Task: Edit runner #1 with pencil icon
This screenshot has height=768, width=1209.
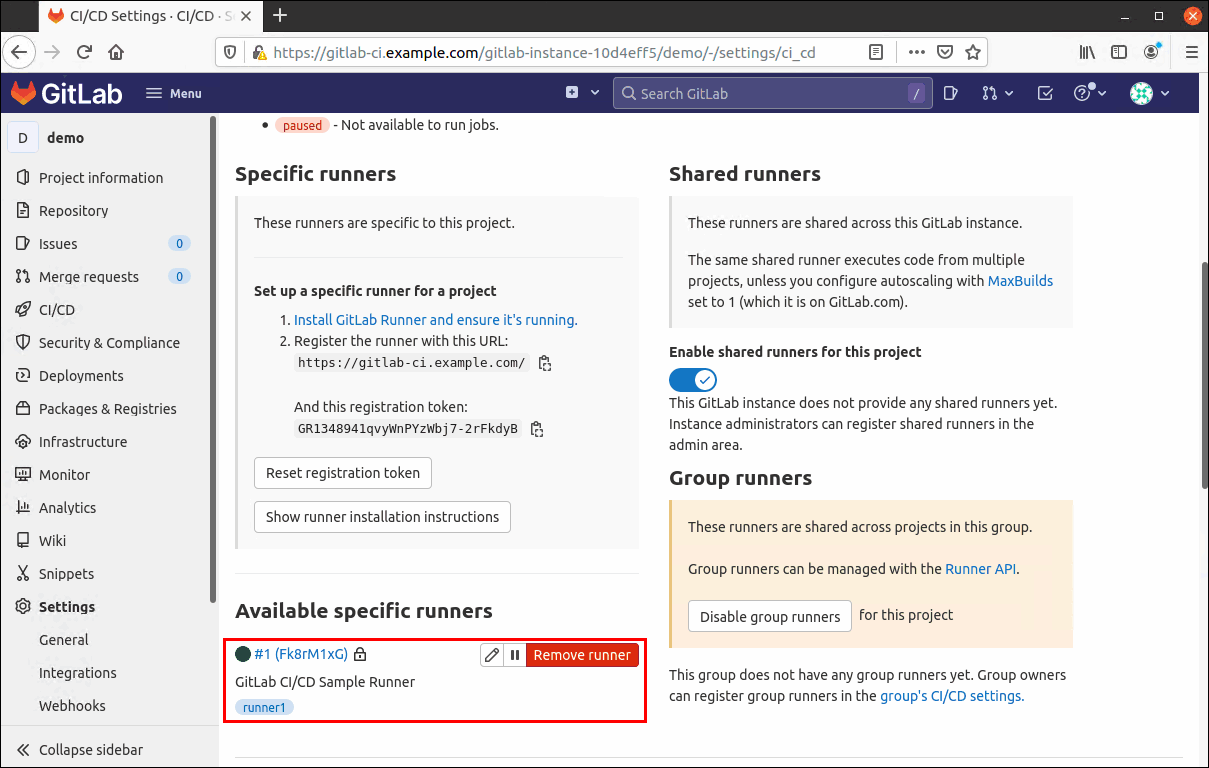Action: [491, 655]
